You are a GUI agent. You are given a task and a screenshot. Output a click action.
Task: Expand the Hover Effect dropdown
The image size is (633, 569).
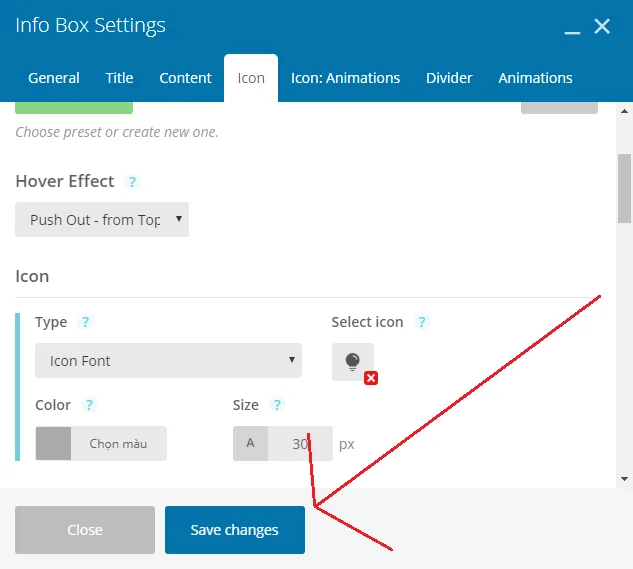click(x=102, y=220)
